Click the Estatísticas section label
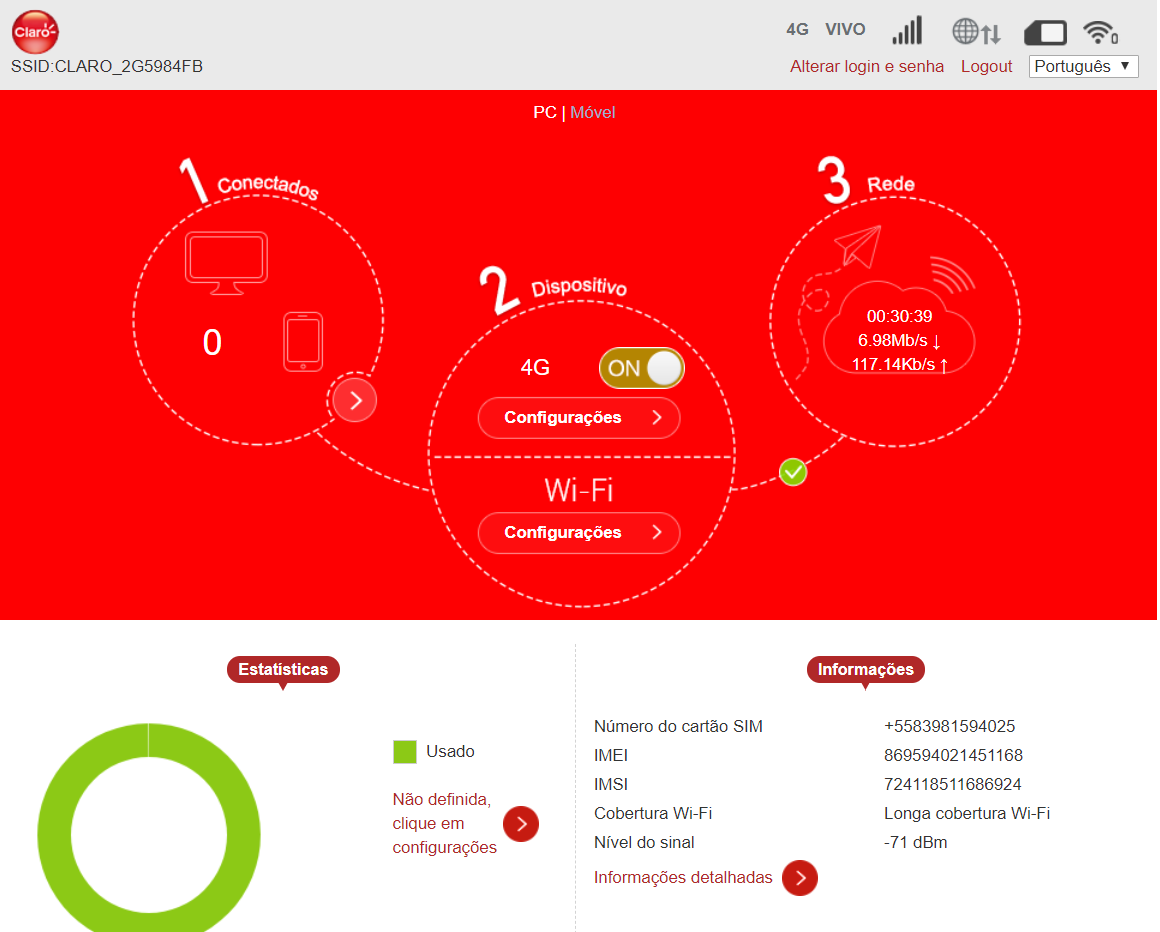1160x932 pixels. 283,669
